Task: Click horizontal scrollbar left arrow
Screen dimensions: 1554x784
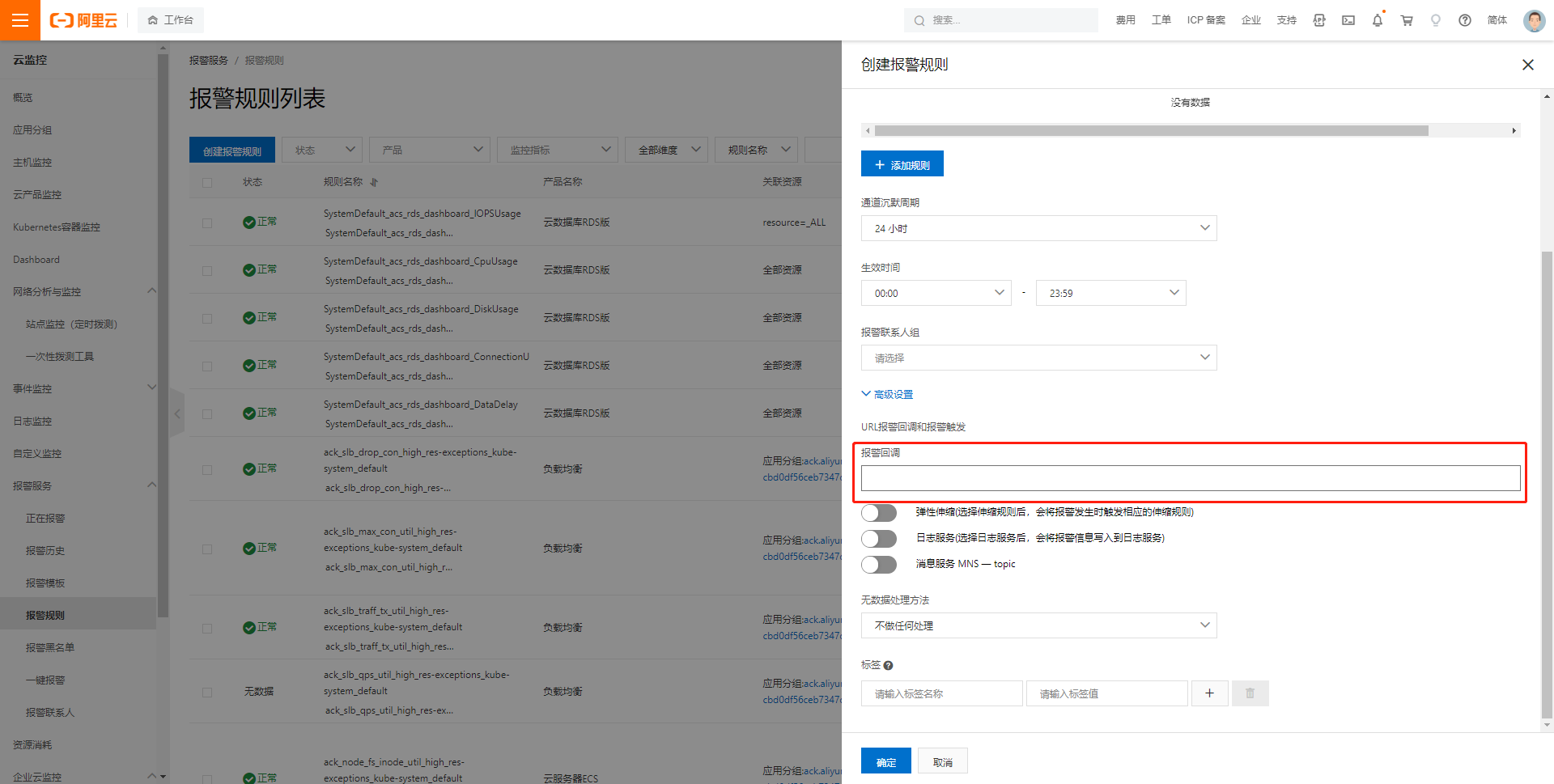Action: pos(868,130)
